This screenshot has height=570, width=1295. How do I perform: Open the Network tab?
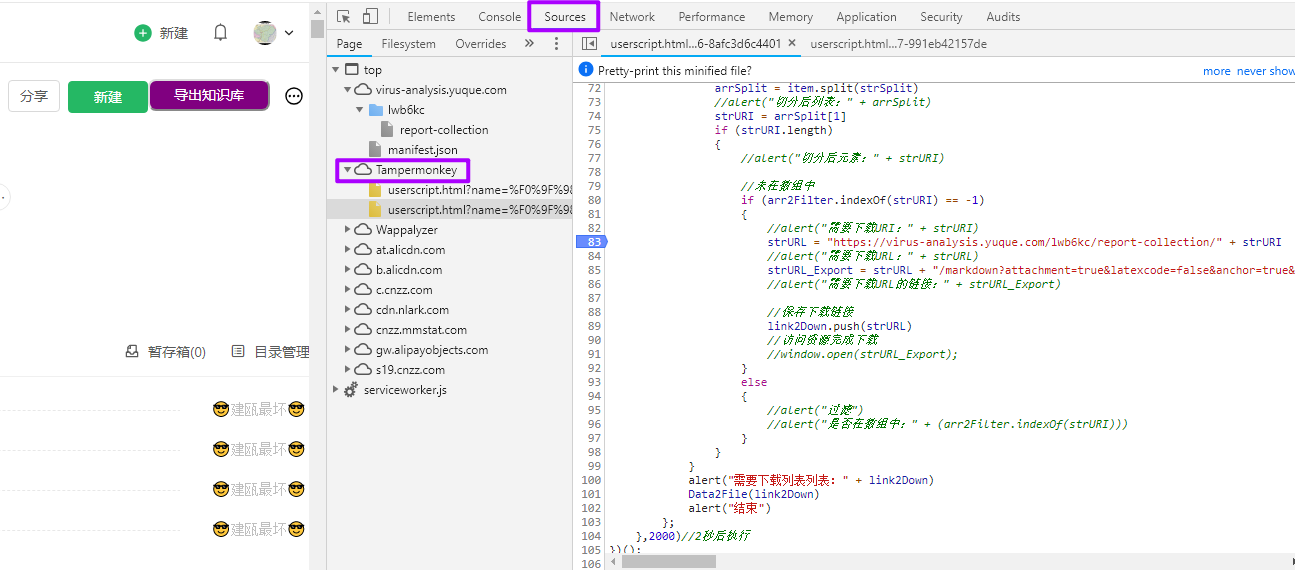coord(632,17)
